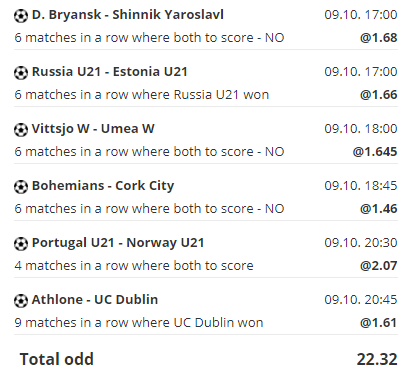Open the Bohemians - Cork City match
This screenshot has width=418, height=379.
point(103,186)
